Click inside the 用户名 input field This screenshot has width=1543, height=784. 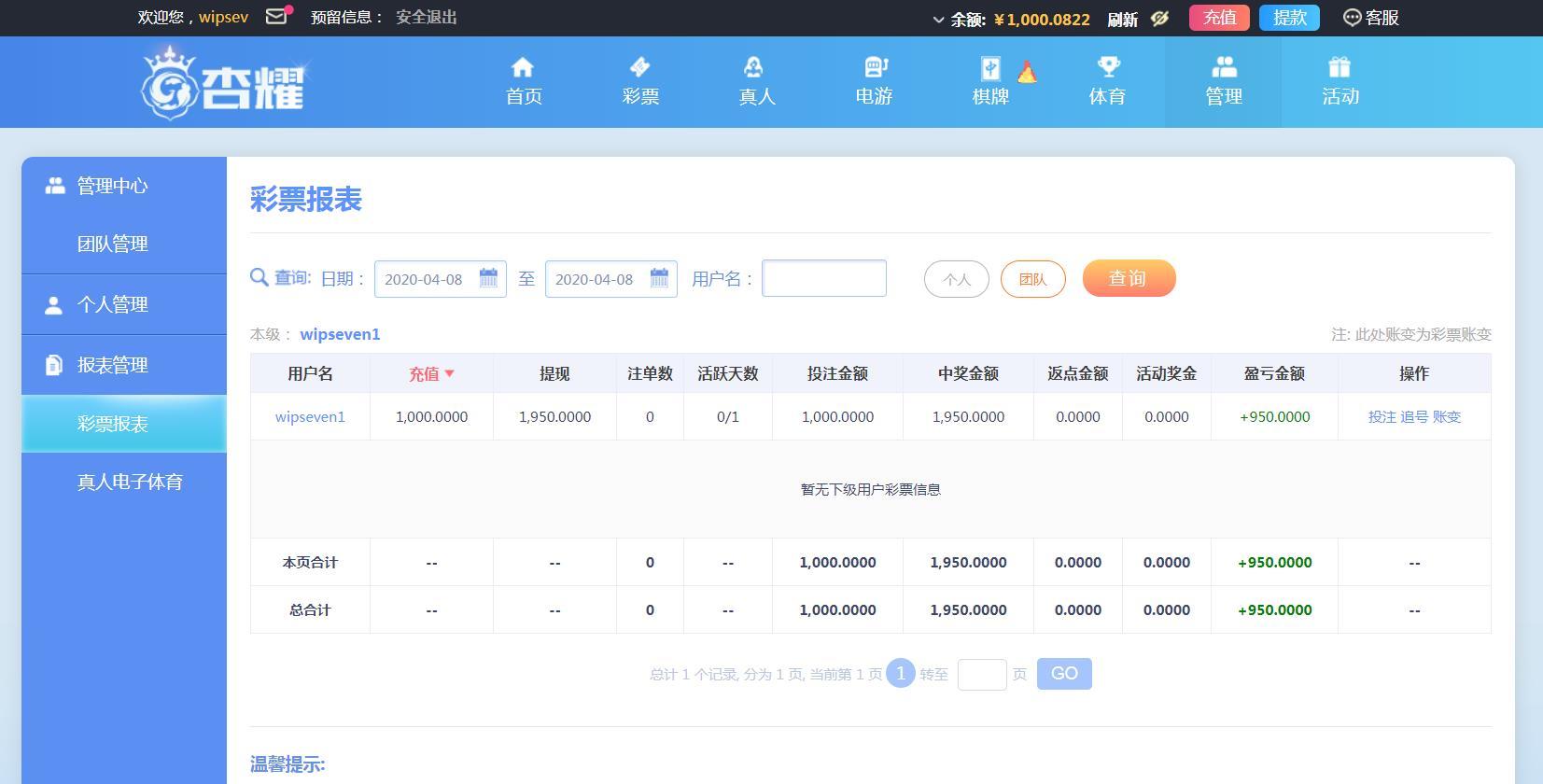coord(823,278)
